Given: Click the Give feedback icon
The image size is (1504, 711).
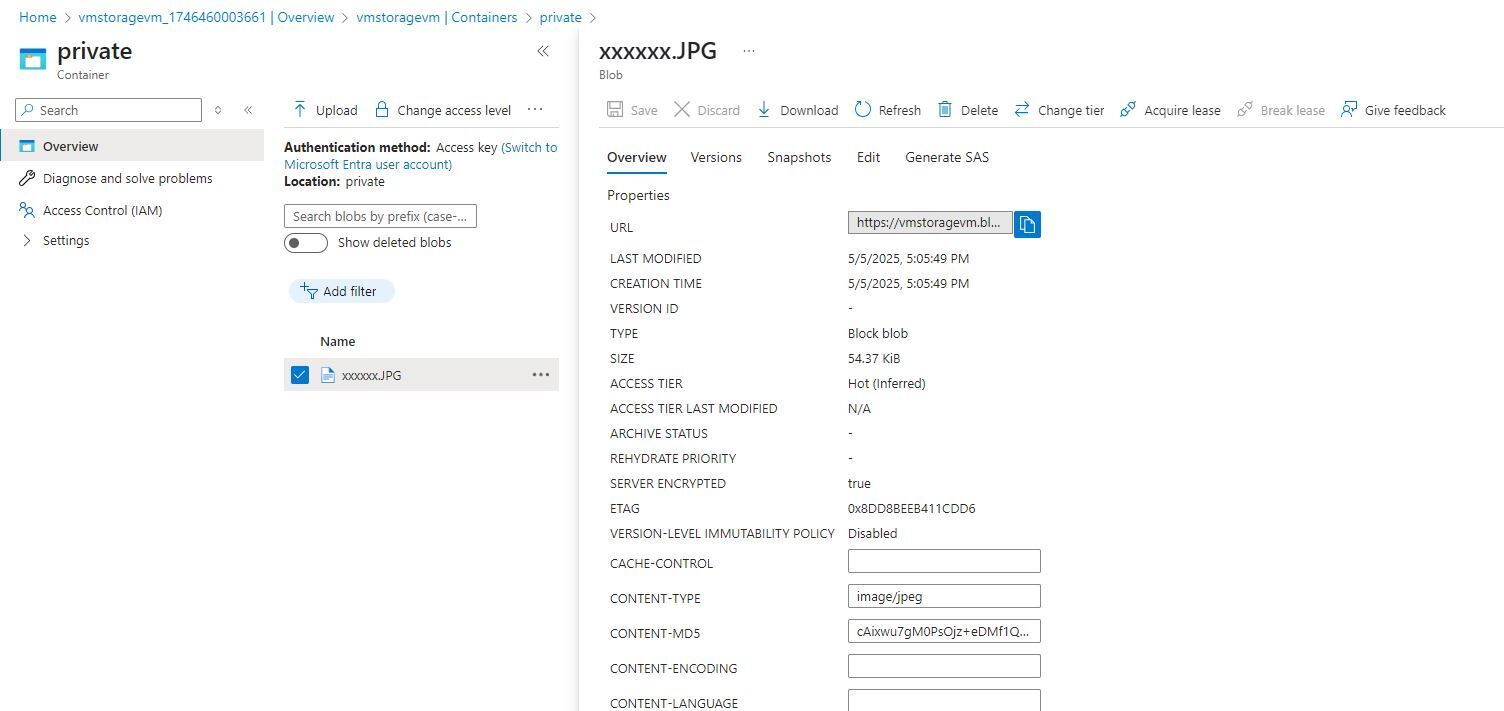Looking at the screenshot, I should 1349,110.
